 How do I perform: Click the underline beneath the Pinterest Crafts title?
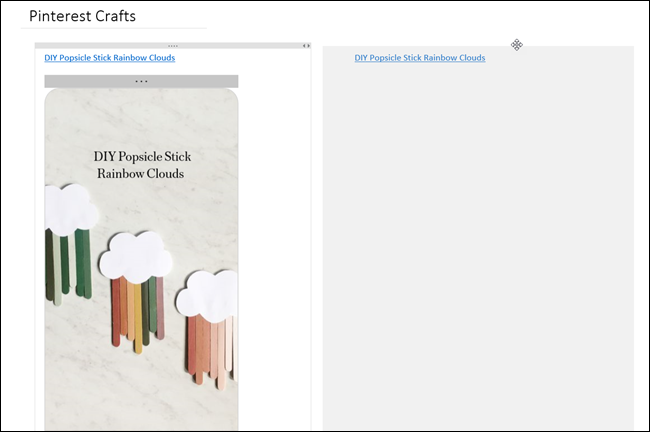(113, 29)
